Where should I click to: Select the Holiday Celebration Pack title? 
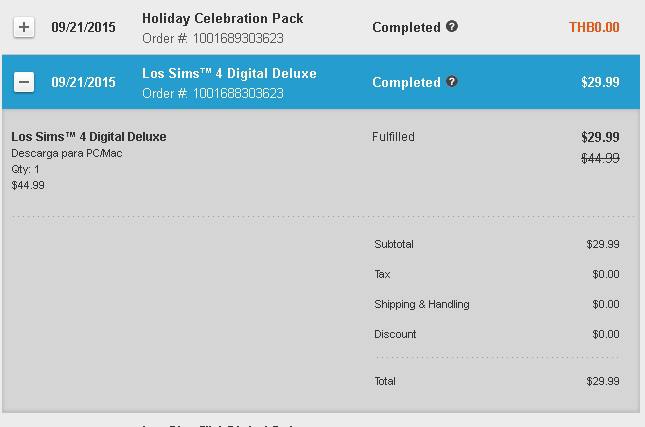tap(223, 19)
